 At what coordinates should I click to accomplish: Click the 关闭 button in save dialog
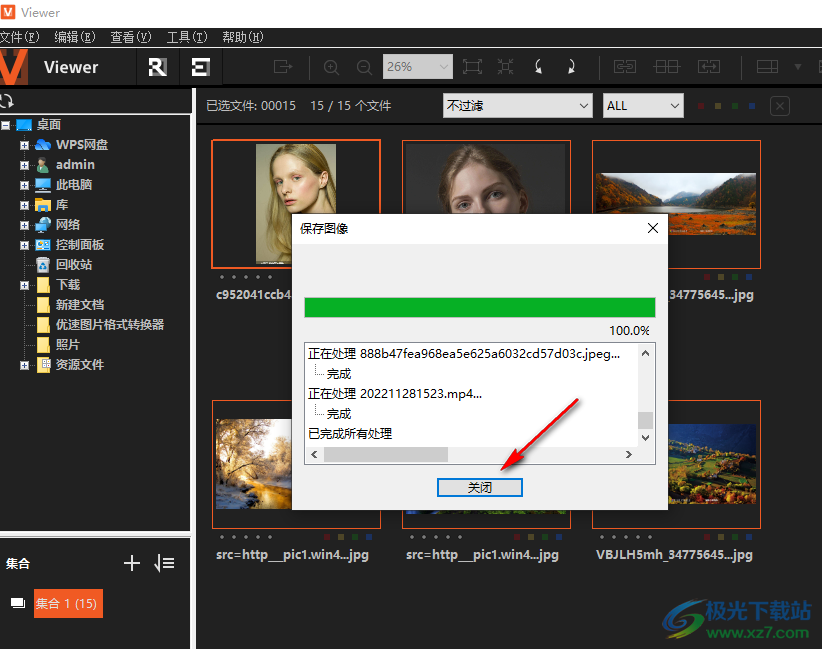click(480, 488)
